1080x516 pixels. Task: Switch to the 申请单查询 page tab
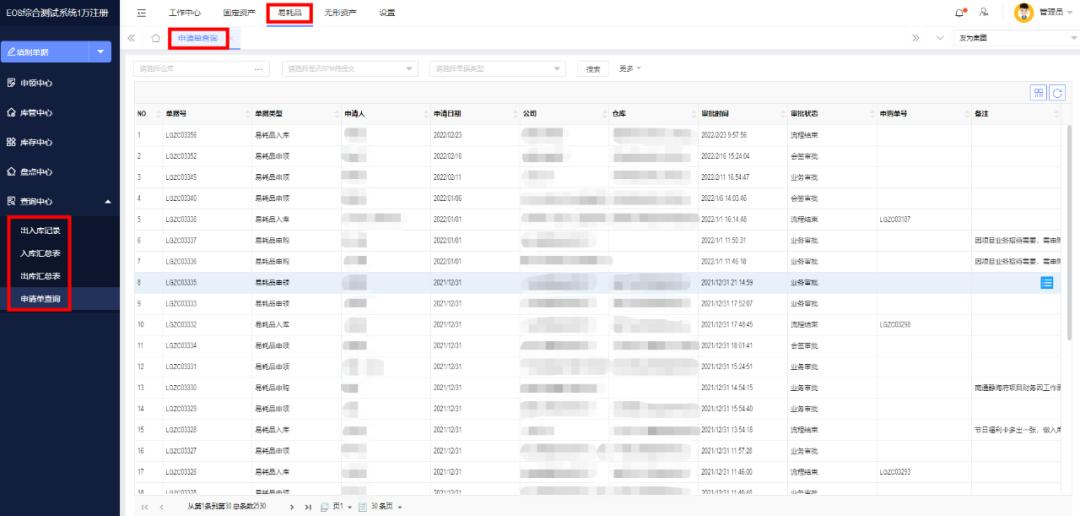point(198,39)
